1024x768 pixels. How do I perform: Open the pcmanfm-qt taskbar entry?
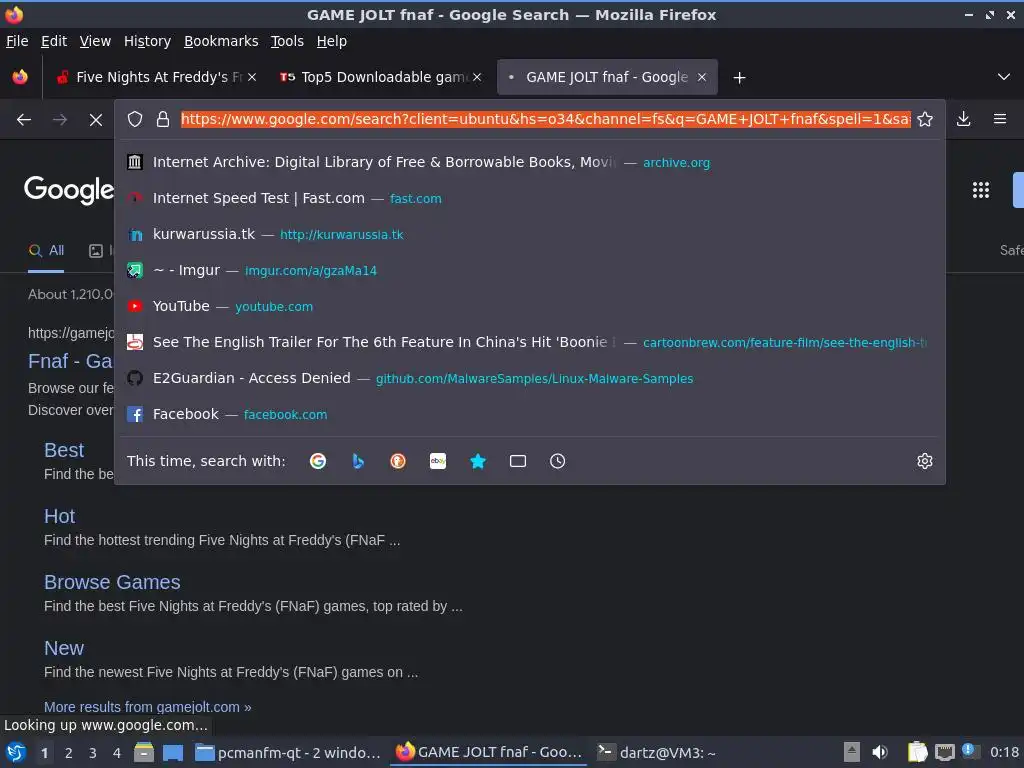tap(289, 753)
